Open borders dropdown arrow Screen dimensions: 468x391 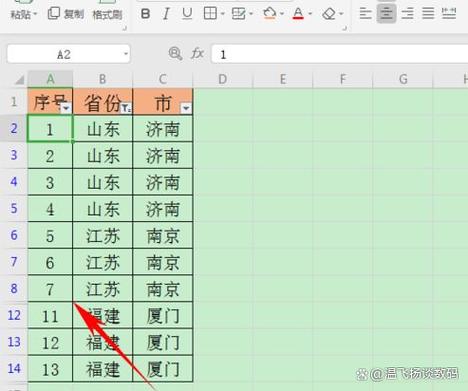[222, 14]
